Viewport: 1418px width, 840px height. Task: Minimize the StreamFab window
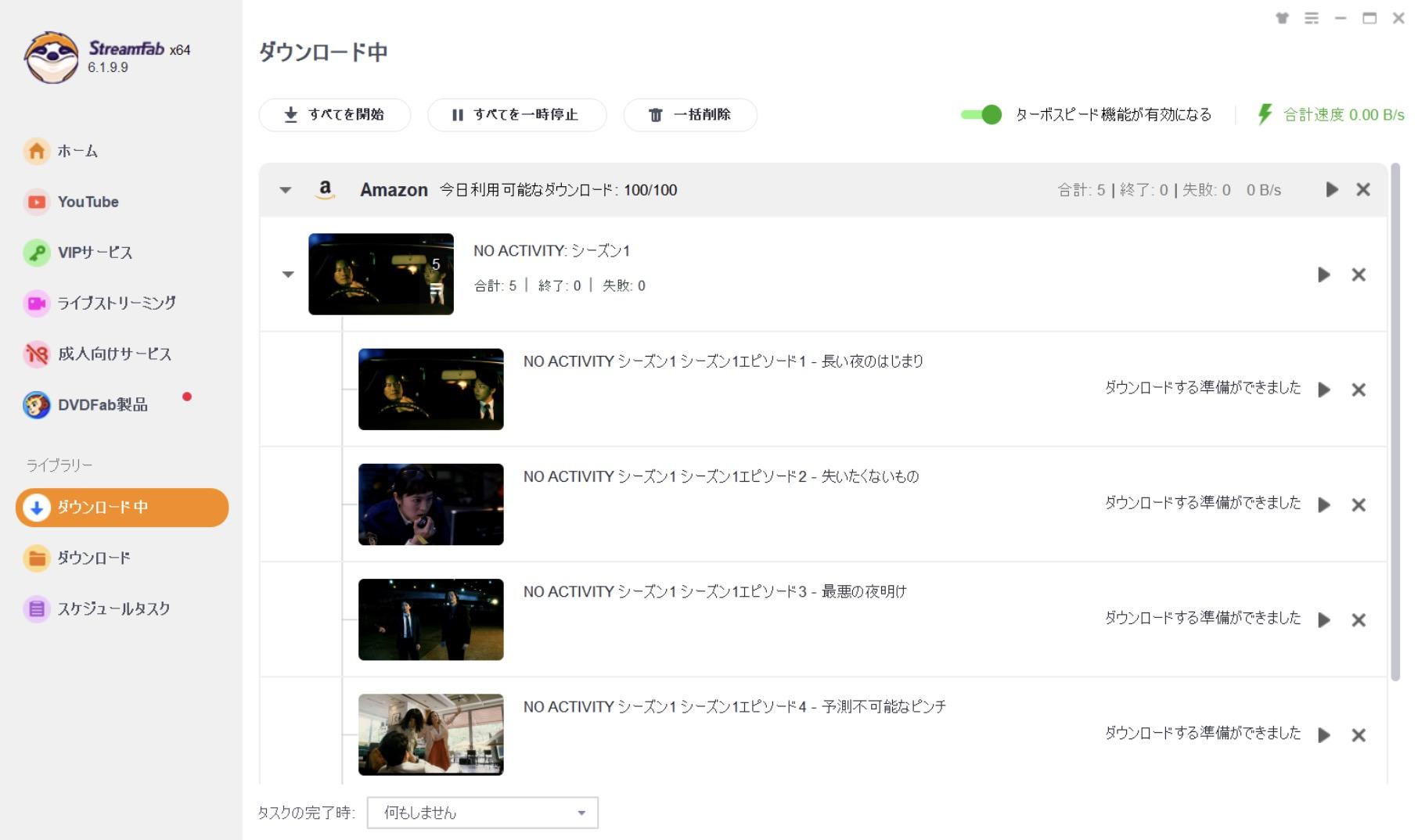[1341, 18]
